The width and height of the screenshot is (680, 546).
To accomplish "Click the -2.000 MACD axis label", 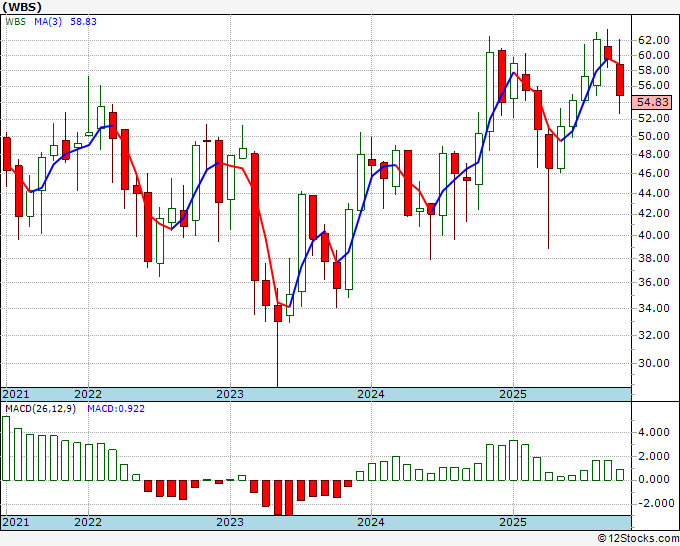I will tap(654, 503).
